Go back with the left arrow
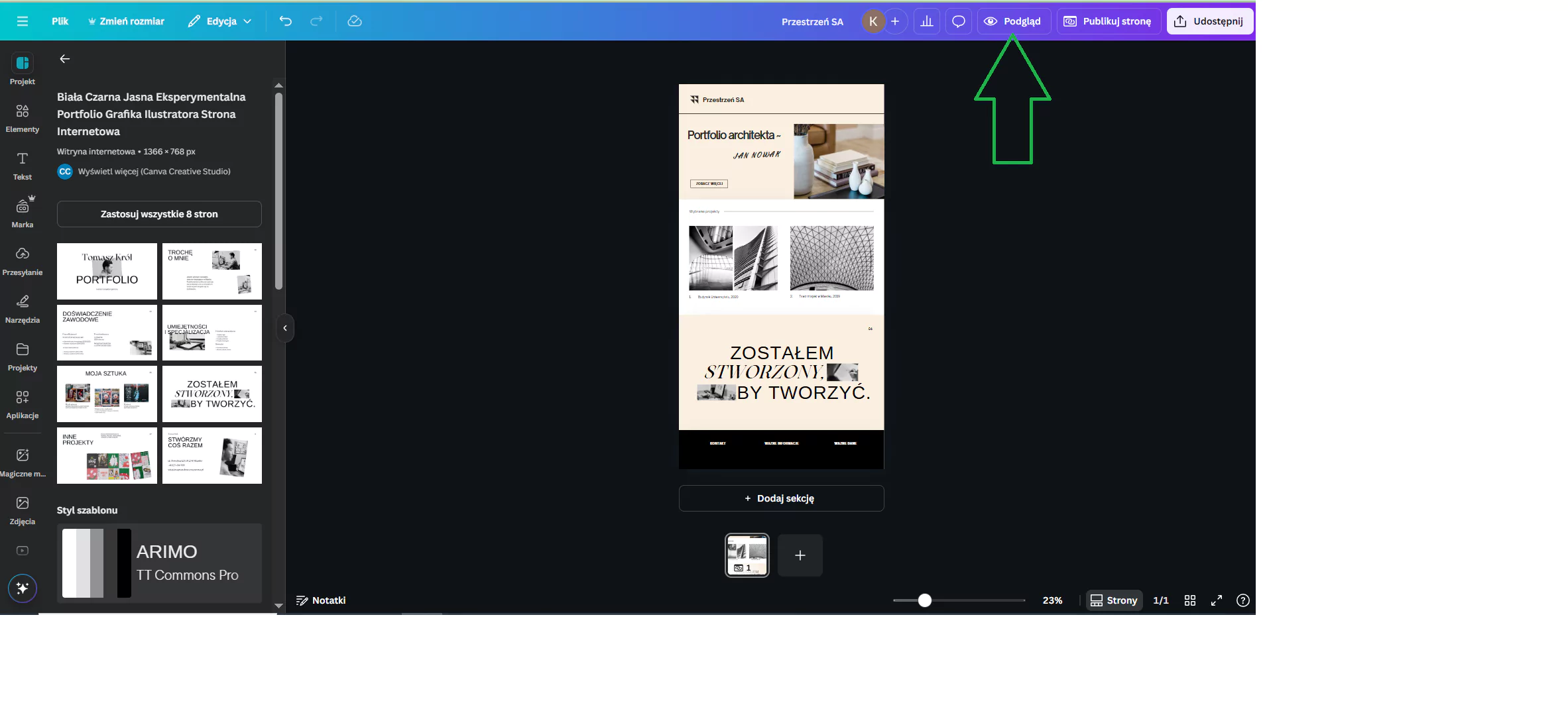Screen dimensions: 1568x717 point(64,59)
